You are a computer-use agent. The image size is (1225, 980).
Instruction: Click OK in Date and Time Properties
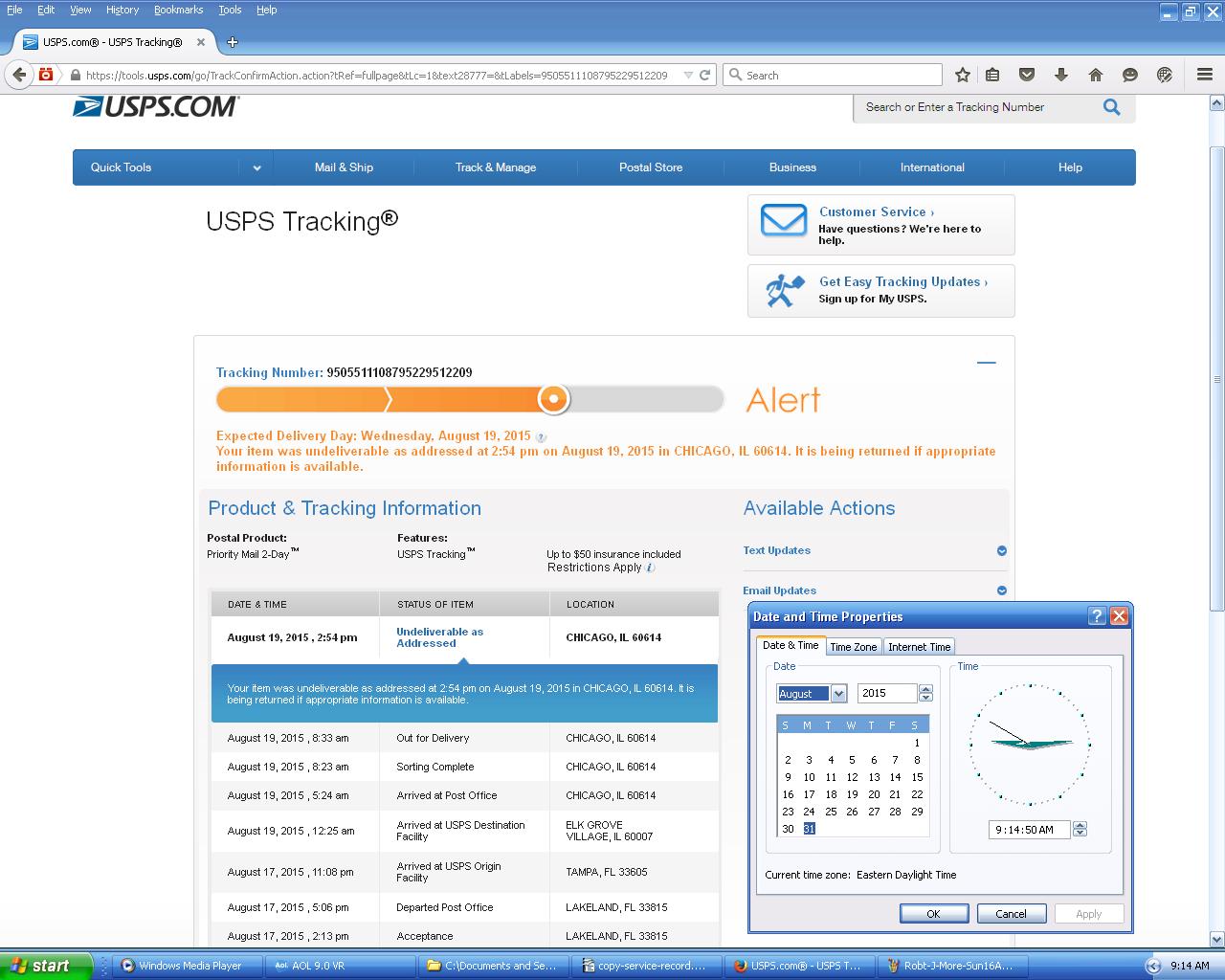click(933, 914)
